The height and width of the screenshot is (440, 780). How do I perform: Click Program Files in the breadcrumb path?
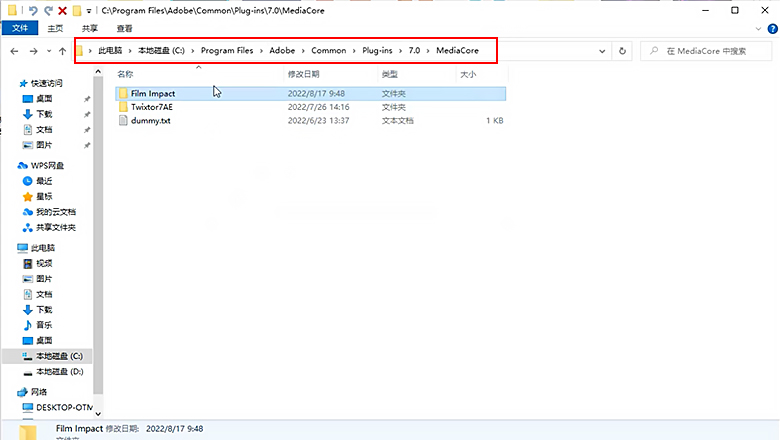[x=227, y=51]
